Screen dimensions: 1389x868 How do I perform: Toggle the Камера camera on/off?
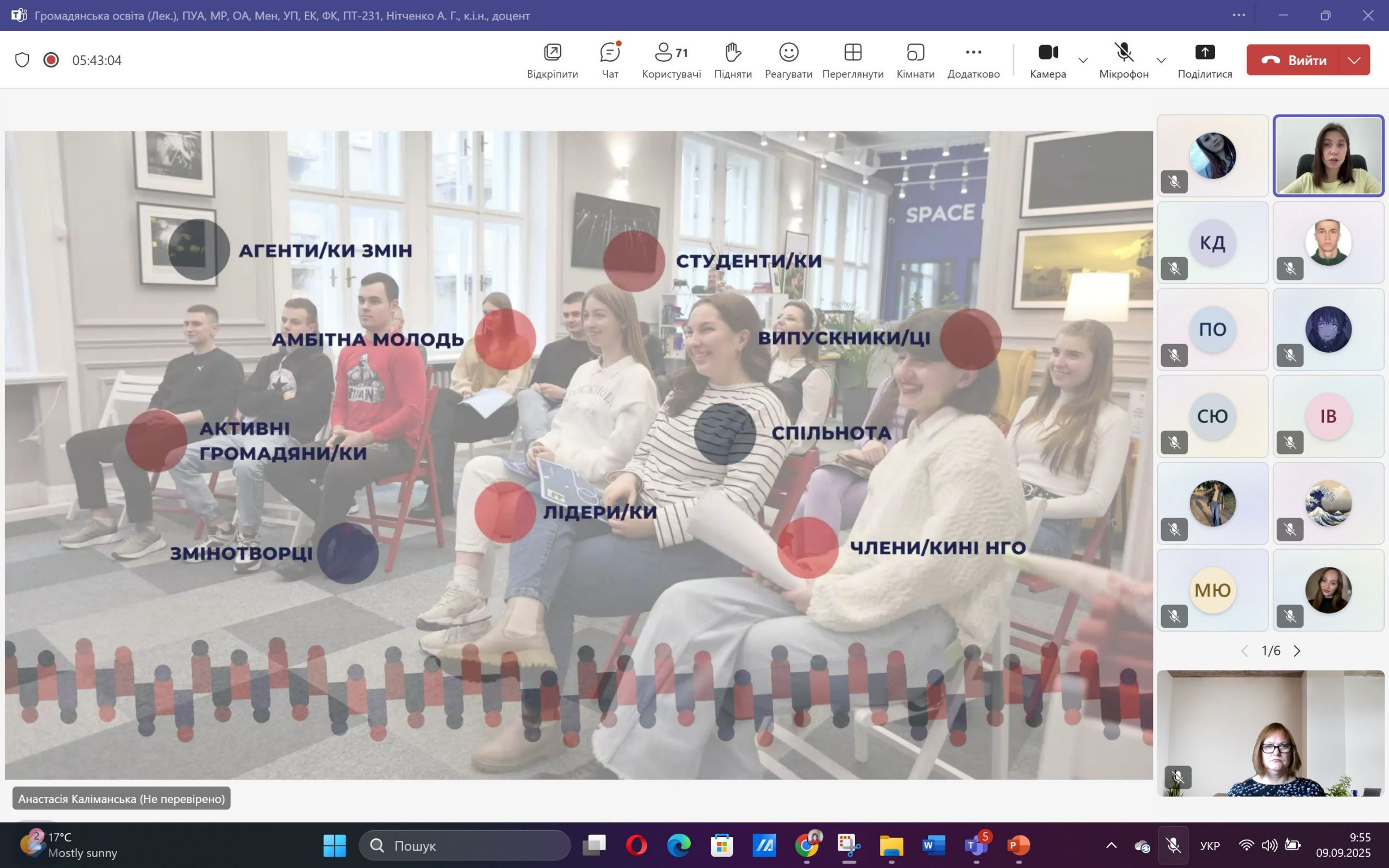tap(1048, 60)
